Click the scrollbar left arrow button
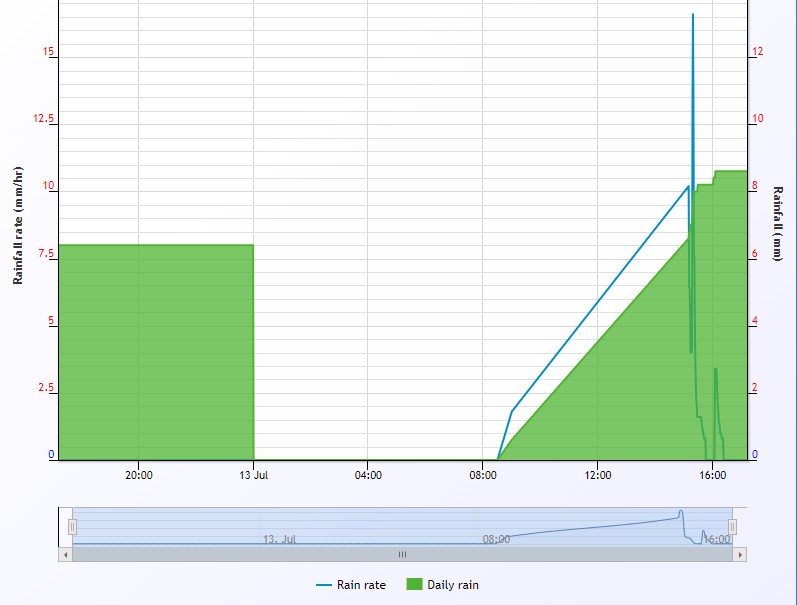This screenshot has height=605, width=797. tap(66, 554)
